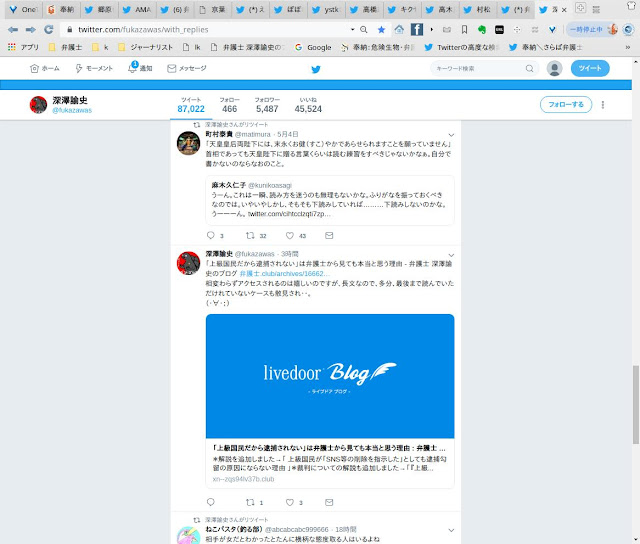Select the Following count 466
The width and height of the screenshot is (640, 544).
[229, 105]
